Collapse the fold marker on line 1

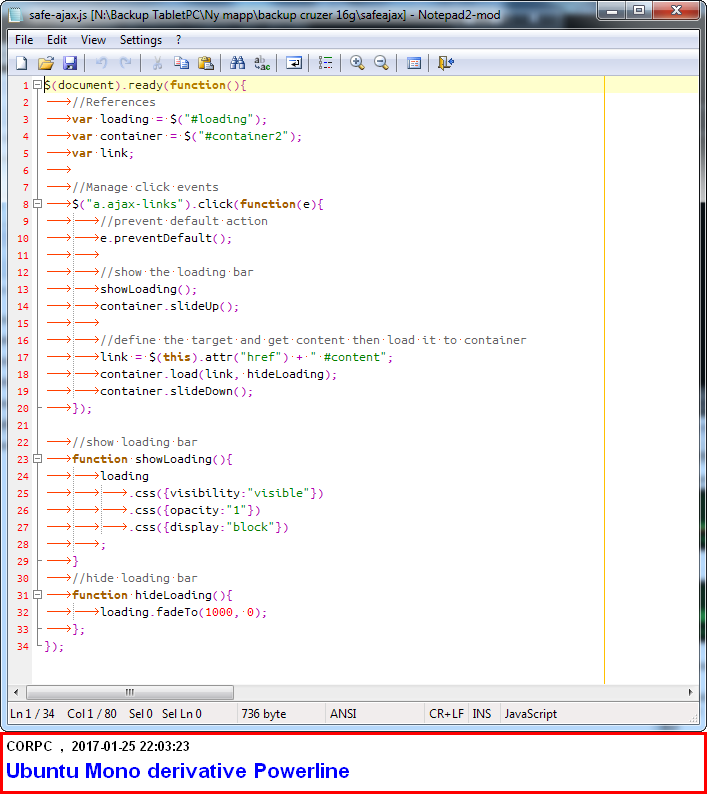[x=37, y=85]
